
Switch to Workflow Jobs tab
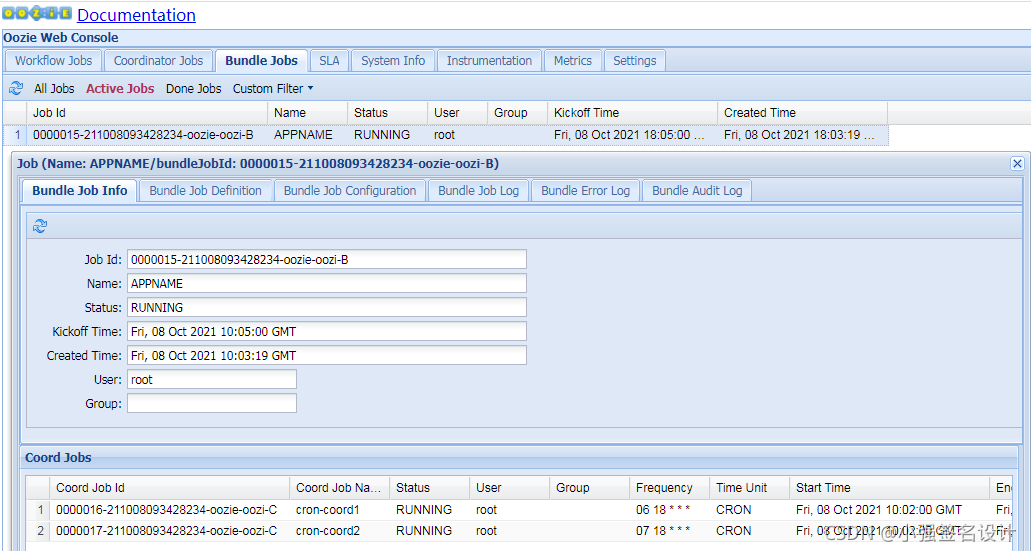click(53, 60)
